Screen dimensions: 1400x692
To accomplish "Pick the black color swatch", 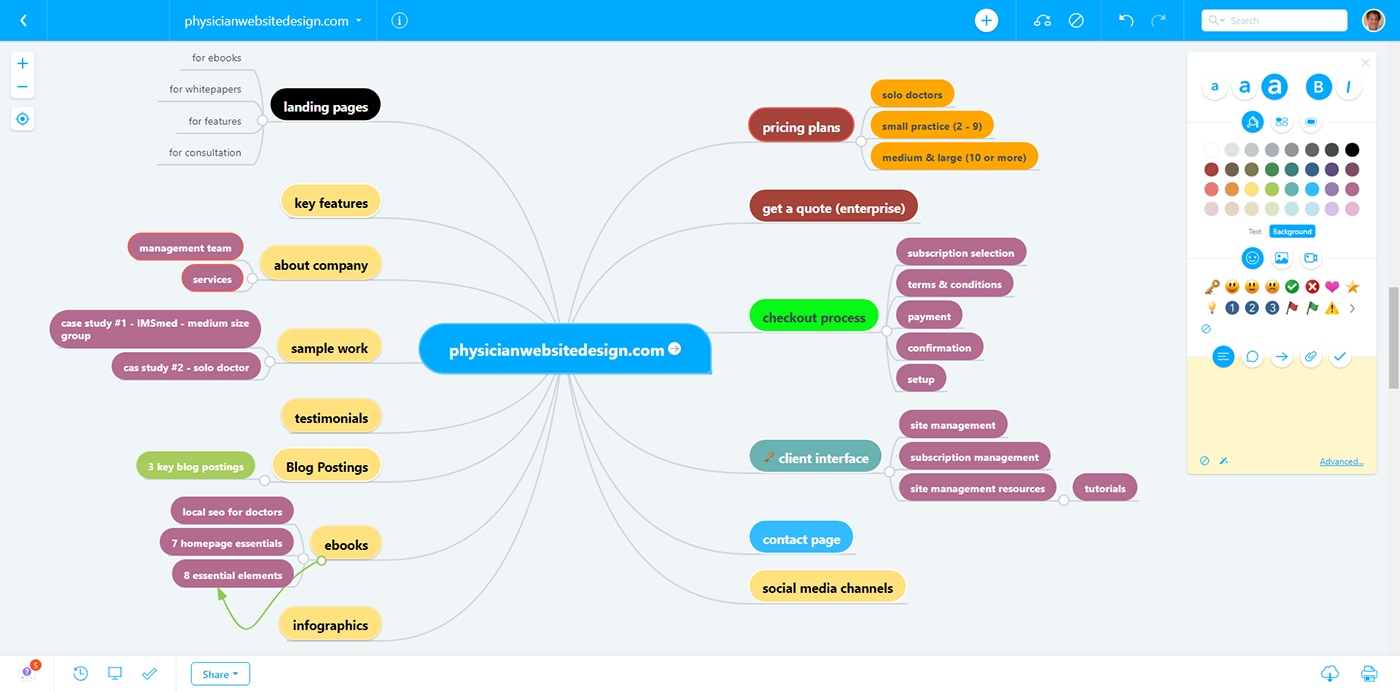I will pyautogui.click(x=1352, y=150).
